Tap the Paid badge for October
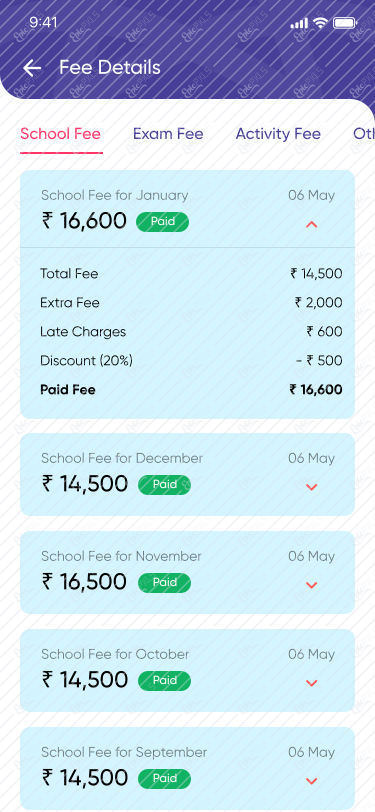The width and height of the screenshot is (375, 812). click(164, 680)
